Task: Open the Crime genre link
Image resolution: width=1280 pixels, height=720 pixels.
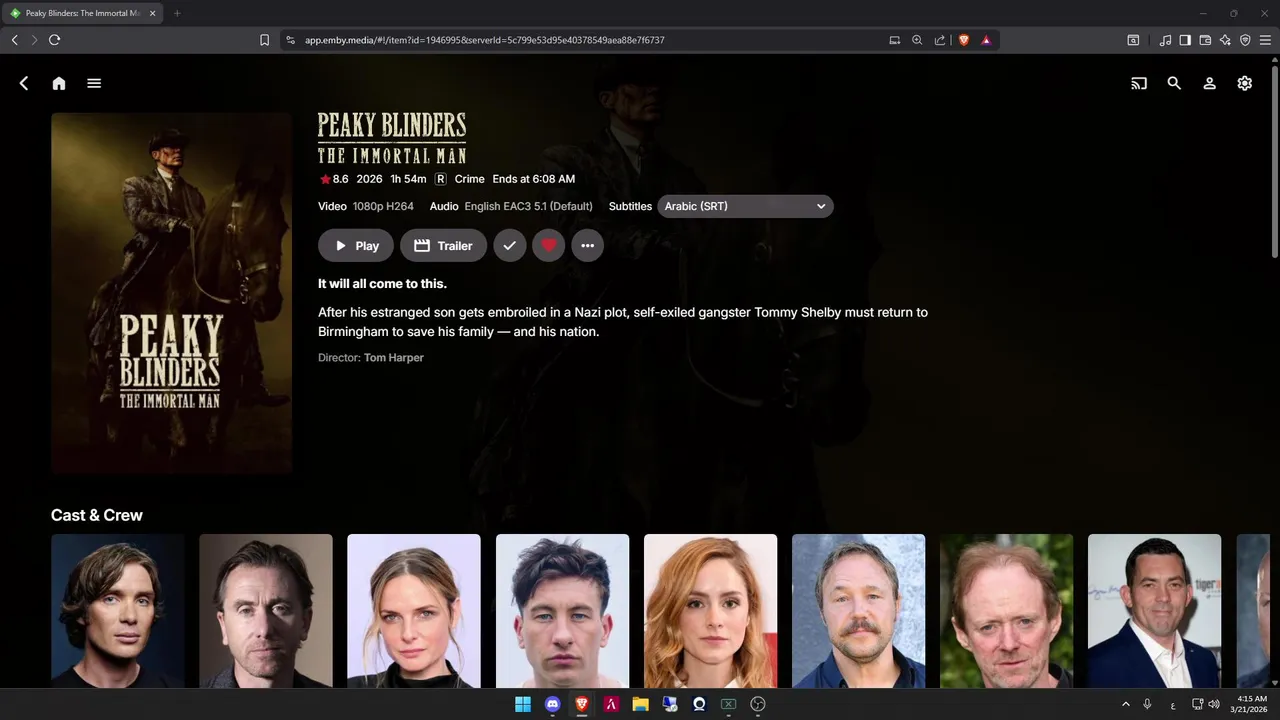Action: tap(469, 179)
